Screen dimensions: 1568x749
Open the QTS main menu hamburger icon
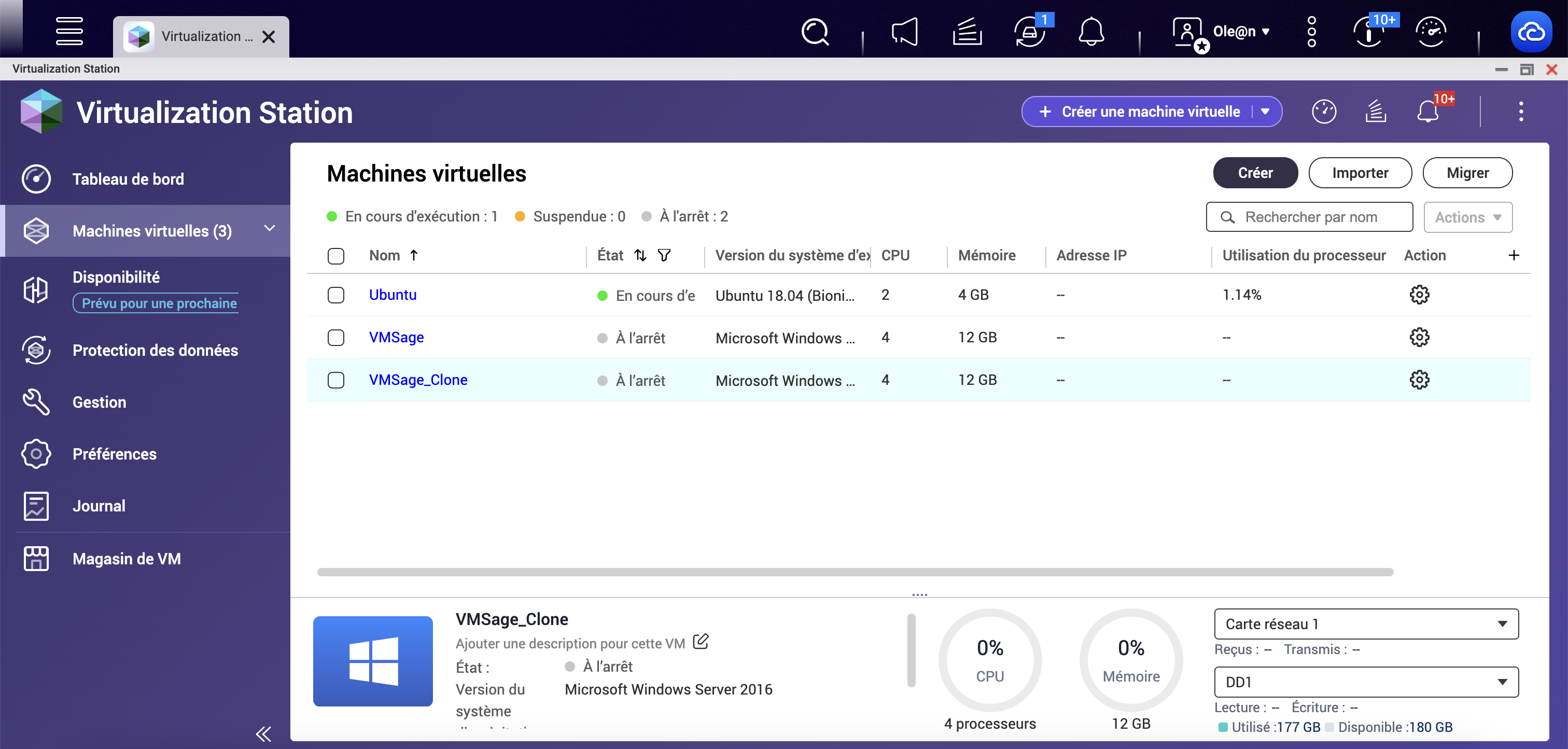point(69,31)
